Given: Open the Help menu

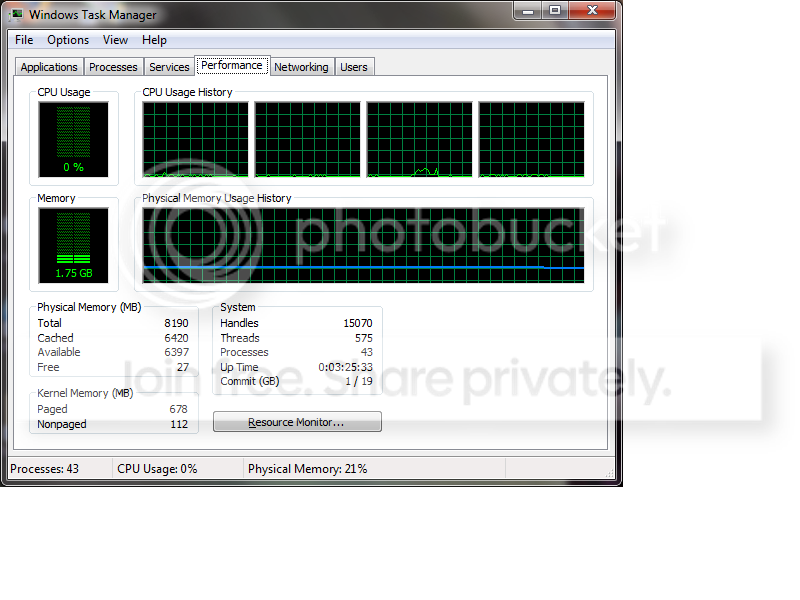Looking at the screenshot, I should tap(154, 40).
